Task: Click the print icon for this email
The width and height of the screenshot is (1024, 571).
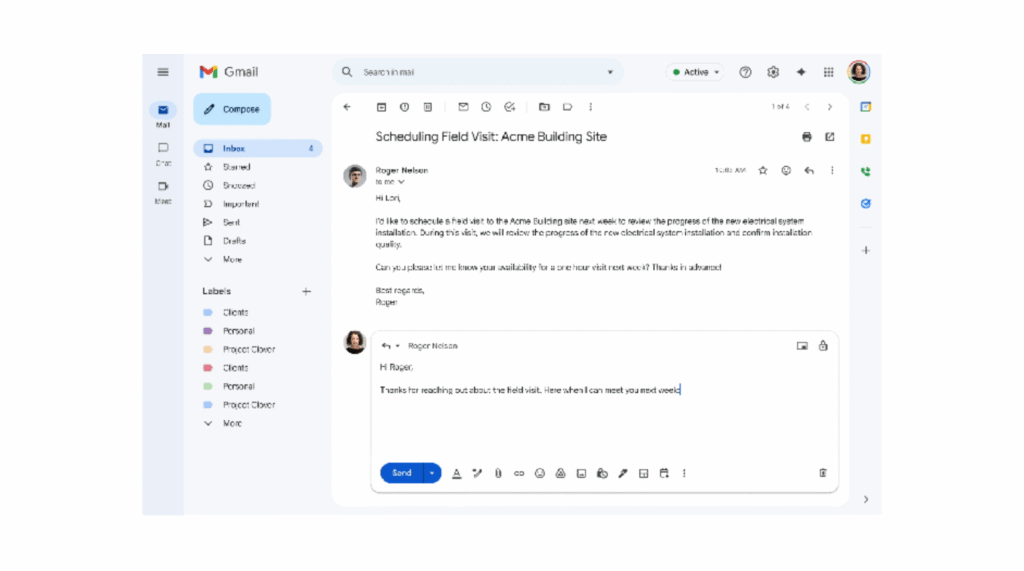Action: (x=807, y=137)
